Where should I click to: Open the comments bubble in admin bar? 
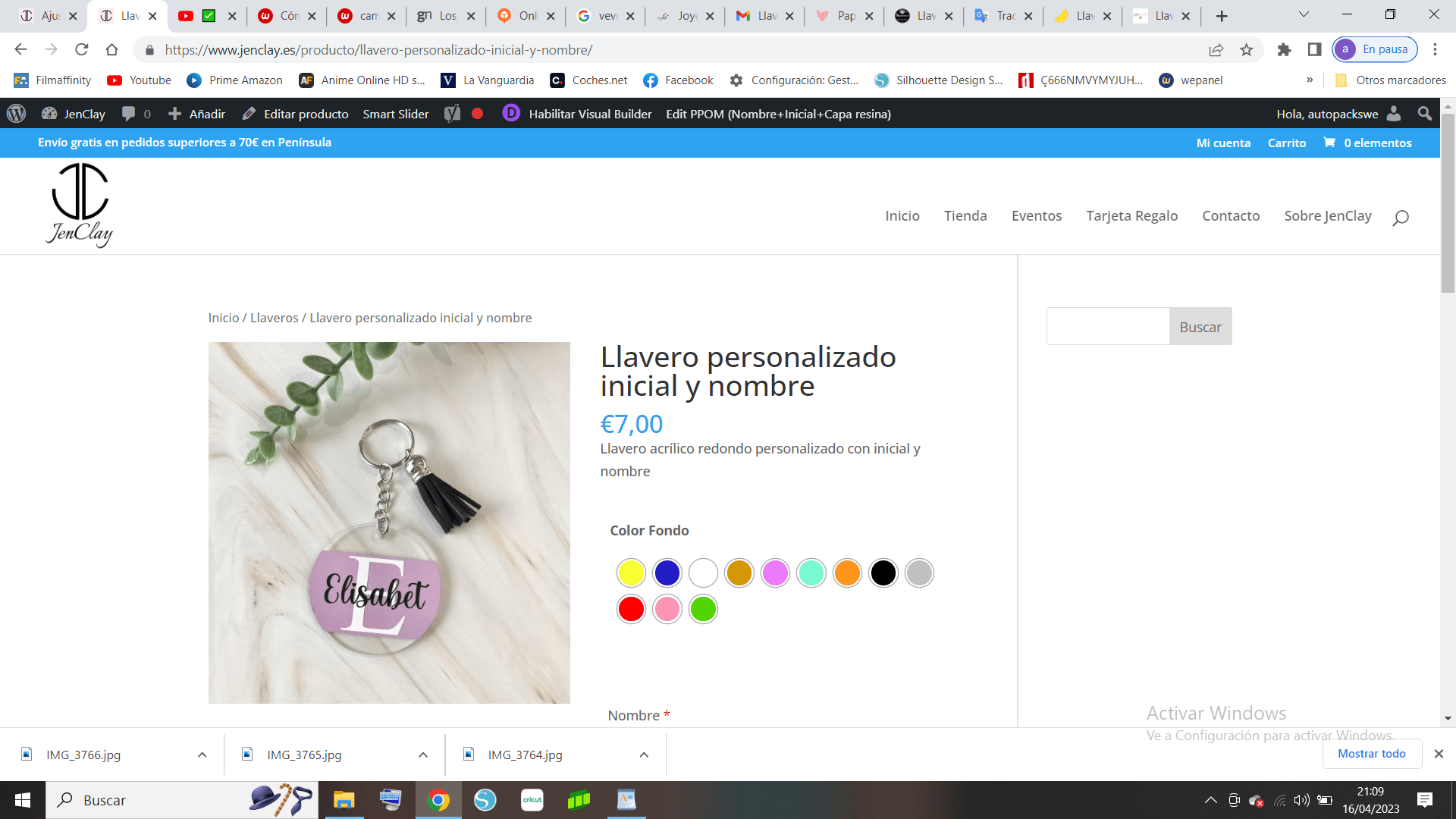pos(136,114)
